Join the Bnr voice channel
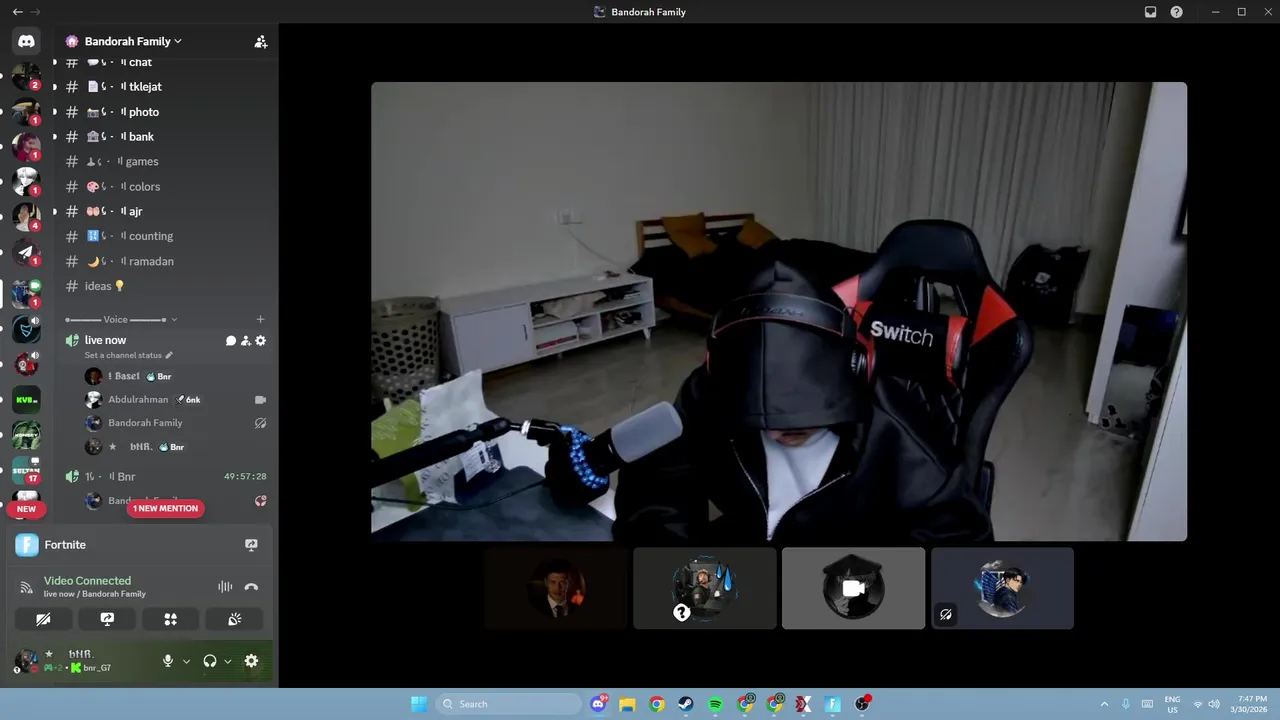 coord(166,477)
